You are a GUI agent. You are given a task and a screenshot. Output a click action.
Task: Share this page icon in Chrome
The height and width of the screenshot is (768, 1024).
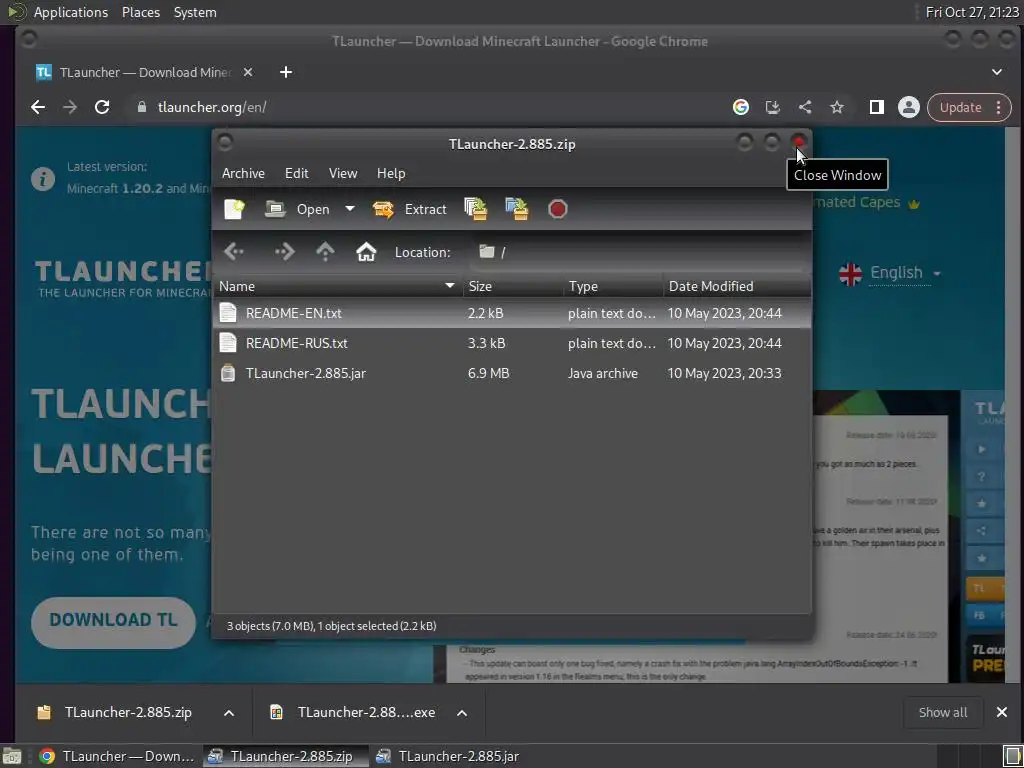[x=805, y=107]
